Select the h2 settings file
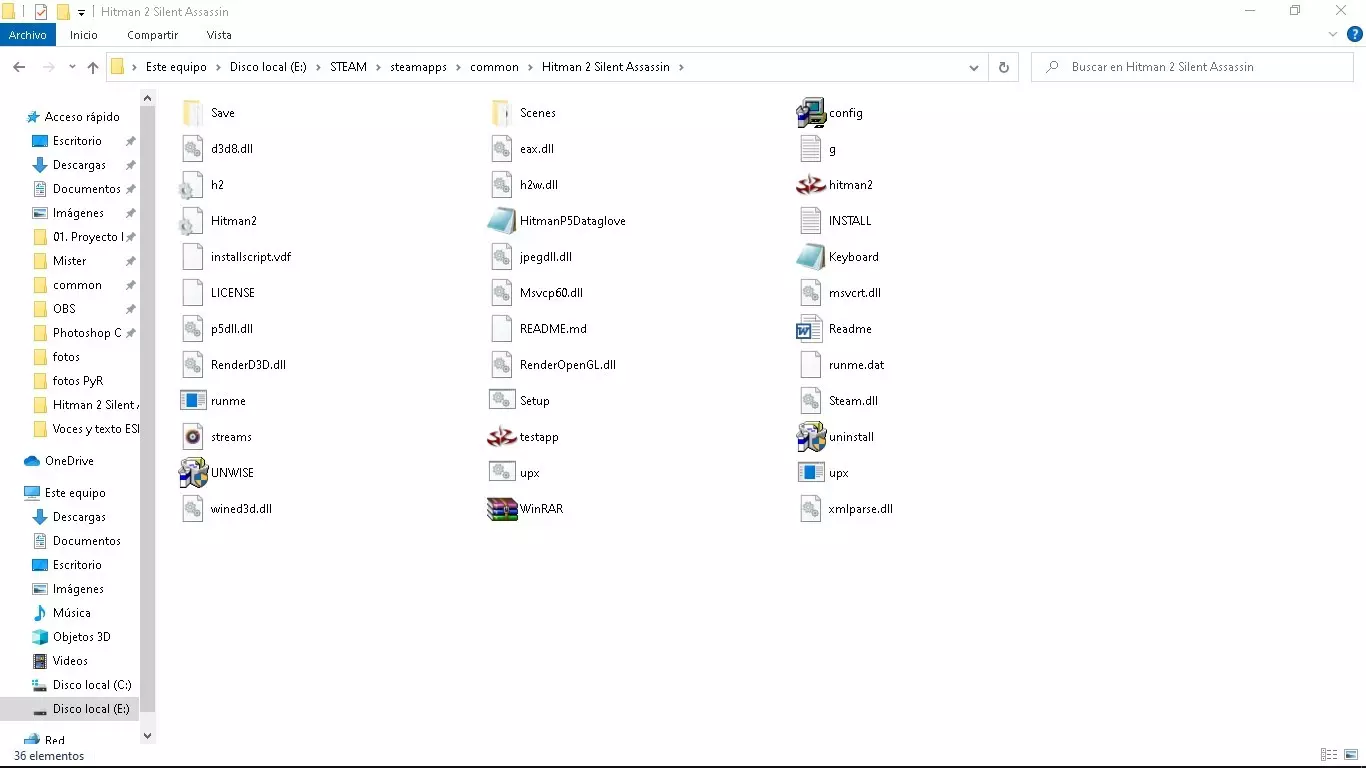Screen dimensions: 1366x768 202,185
